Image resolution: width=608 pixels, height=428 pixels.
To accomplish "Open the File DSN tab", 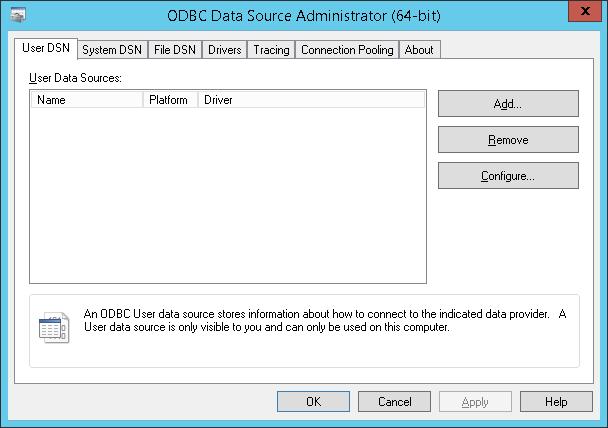I will point(175,50).
